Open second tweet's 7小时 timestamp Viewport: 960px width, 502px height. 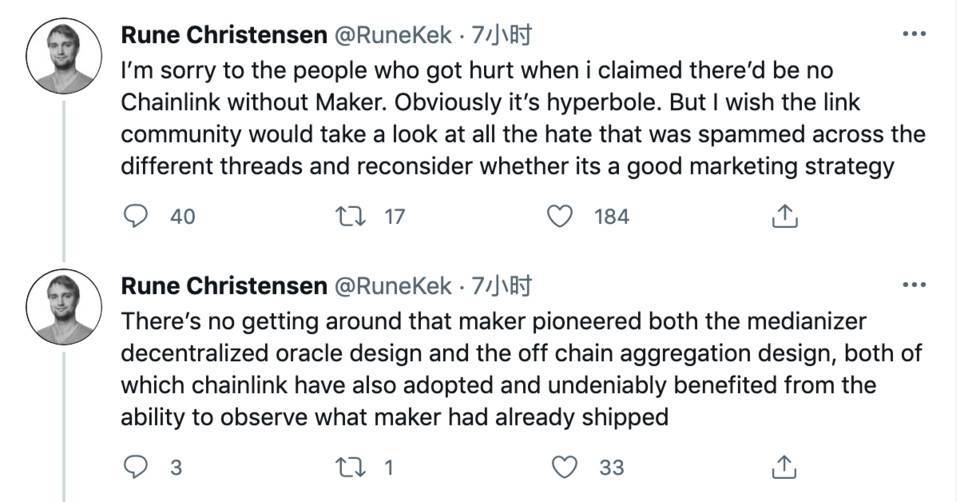(x=501, y=286)
